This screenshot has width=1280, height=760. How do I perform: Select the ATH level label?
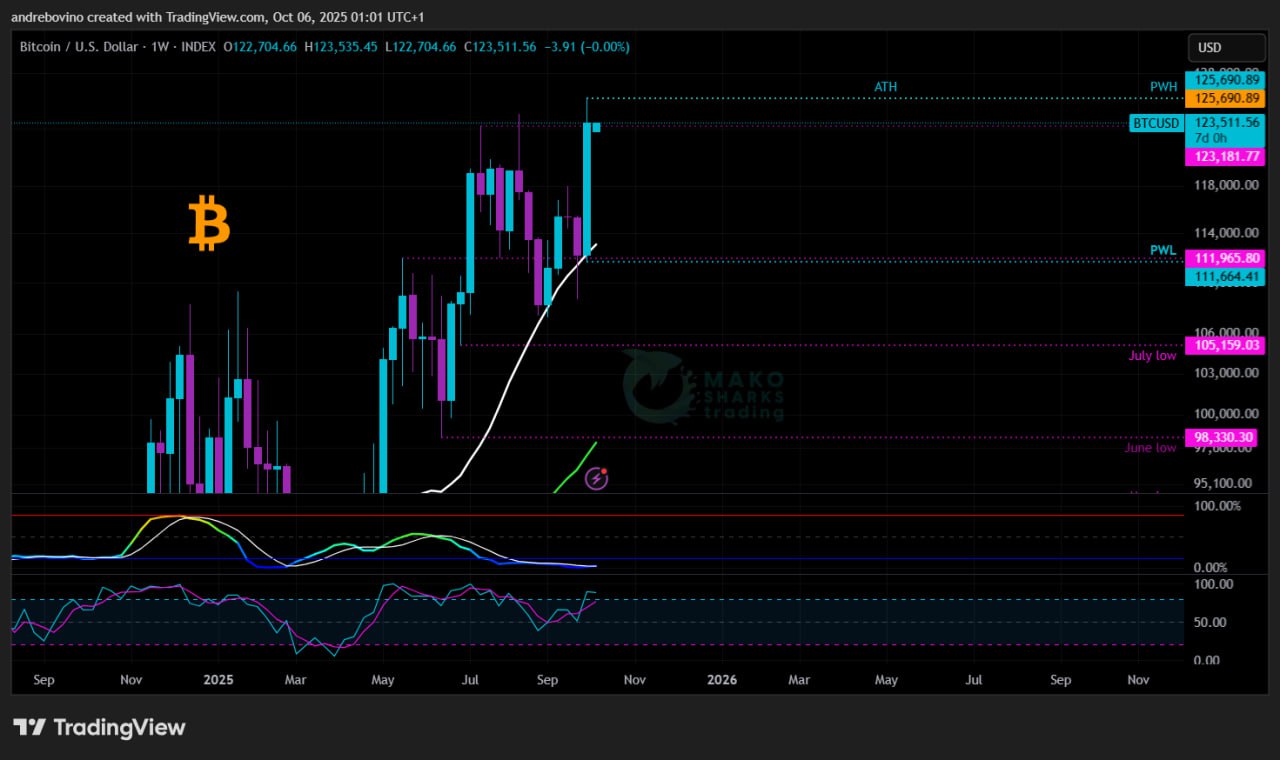(x=885, y=87)
